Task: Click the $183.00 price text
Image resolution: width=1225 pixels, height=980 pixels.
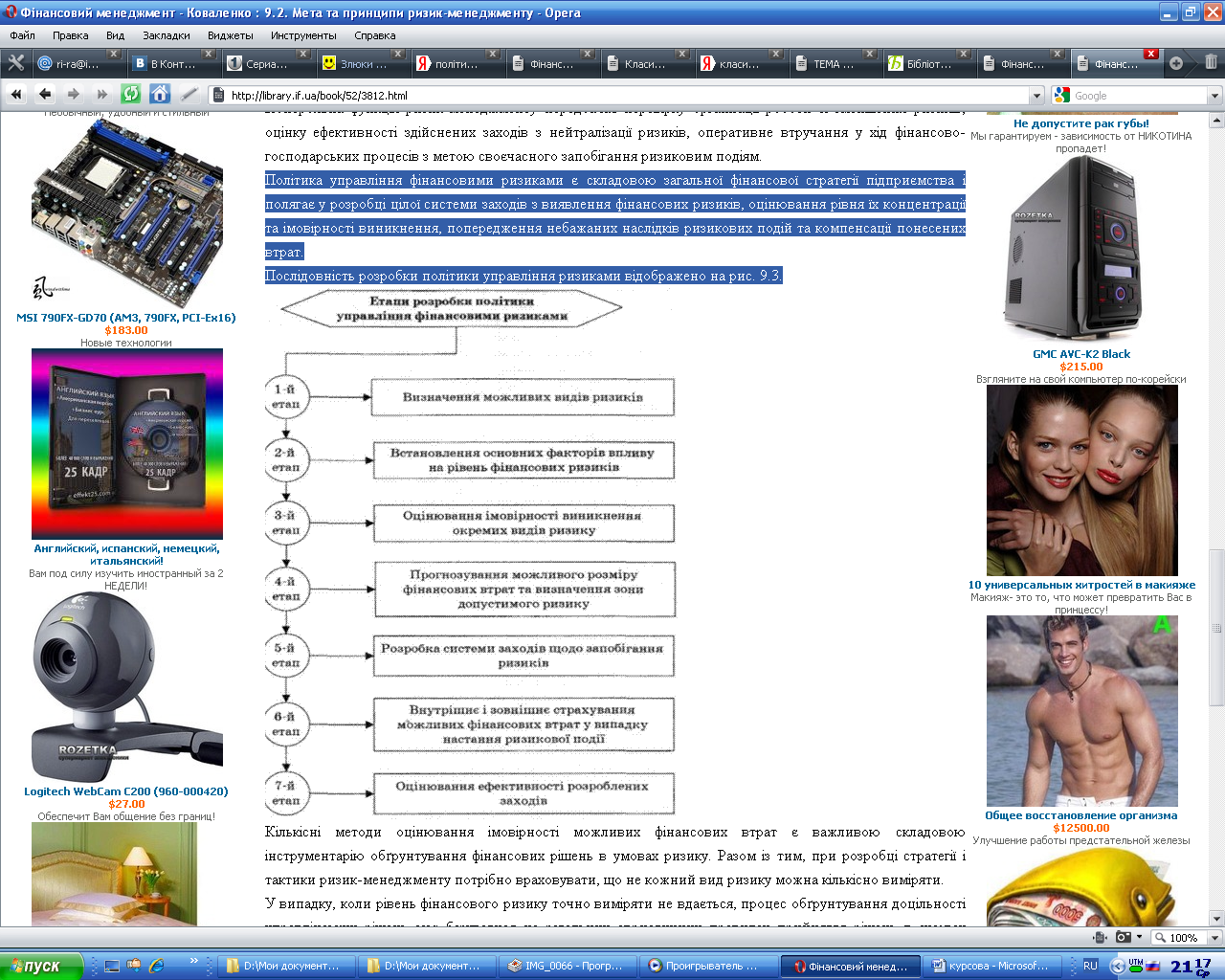Action: (x=126, y=330)
